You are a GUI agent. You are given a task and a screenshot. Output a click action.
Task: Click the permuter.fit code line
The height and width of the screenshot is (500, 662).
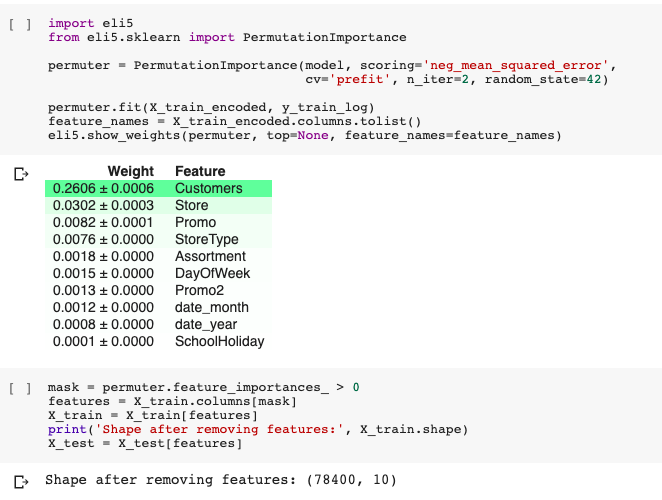coord(211,107)
